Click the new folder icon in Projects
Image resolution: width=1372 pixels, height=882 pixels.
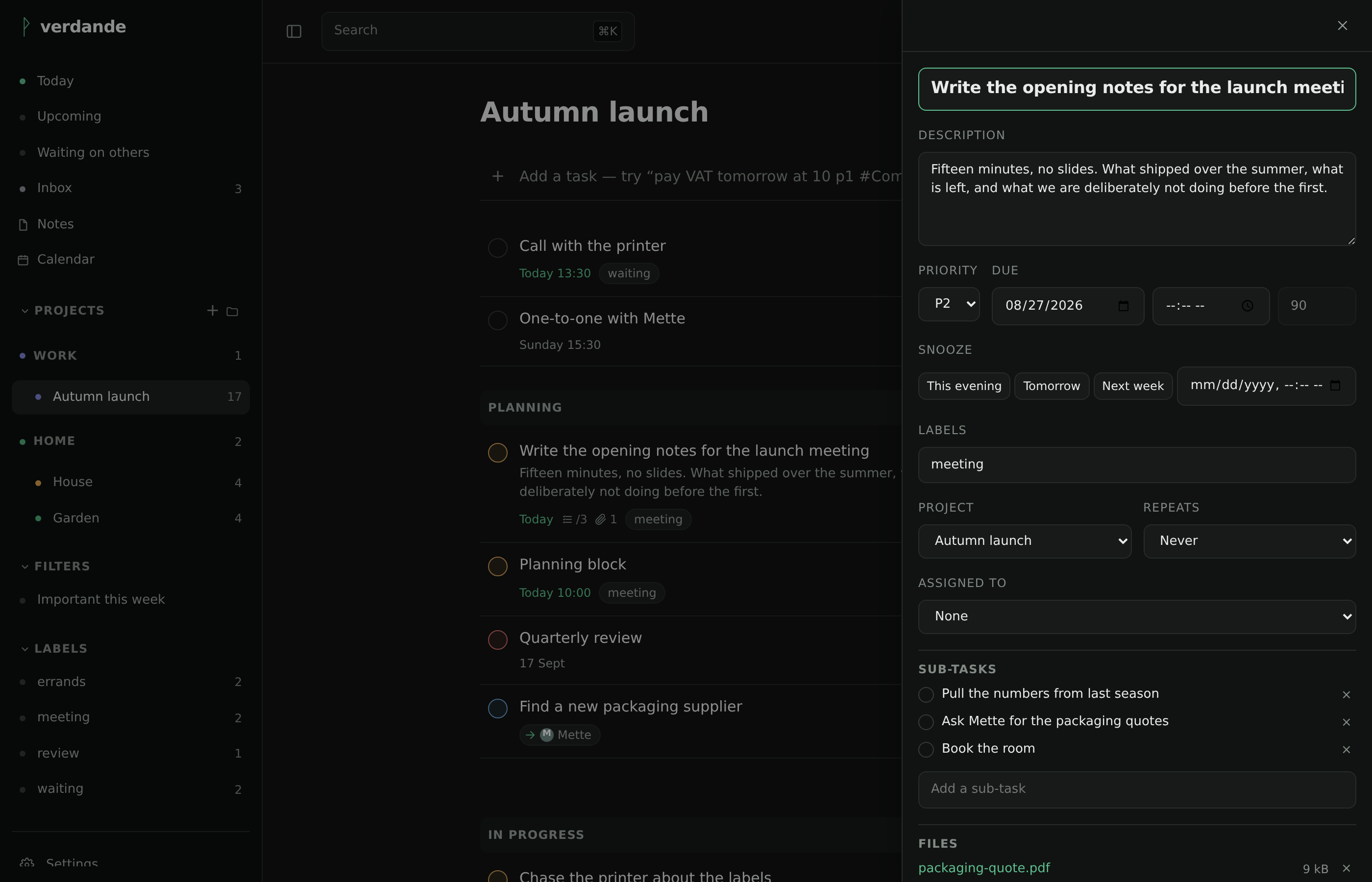pyautogui.click(x=232, y=312)
